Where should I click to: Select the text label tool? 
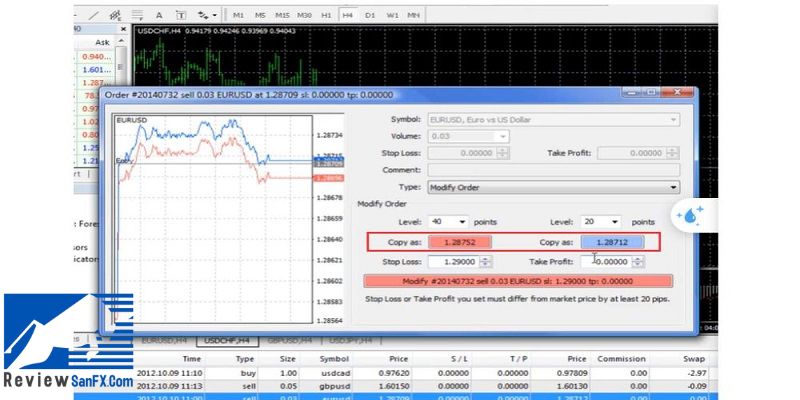pos(181,16)
